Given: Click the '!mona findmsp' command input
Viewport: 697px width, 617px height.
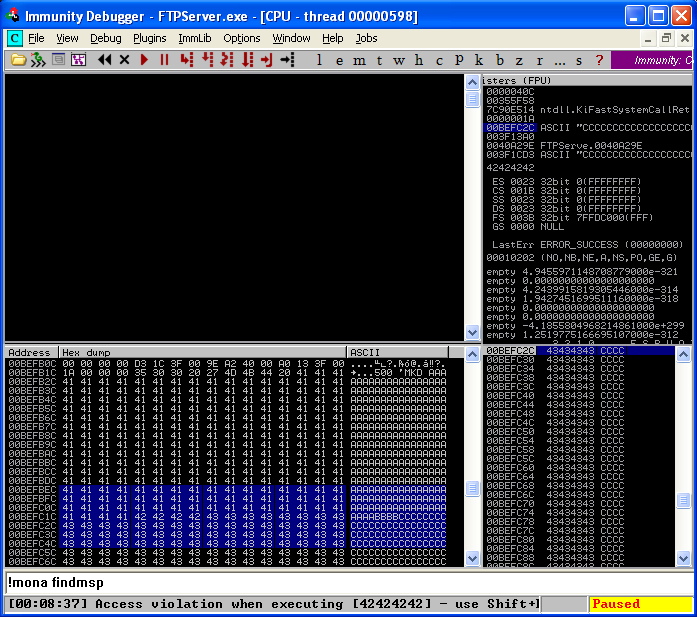Looking at the screenshot, I should click(x=348, y=582).
